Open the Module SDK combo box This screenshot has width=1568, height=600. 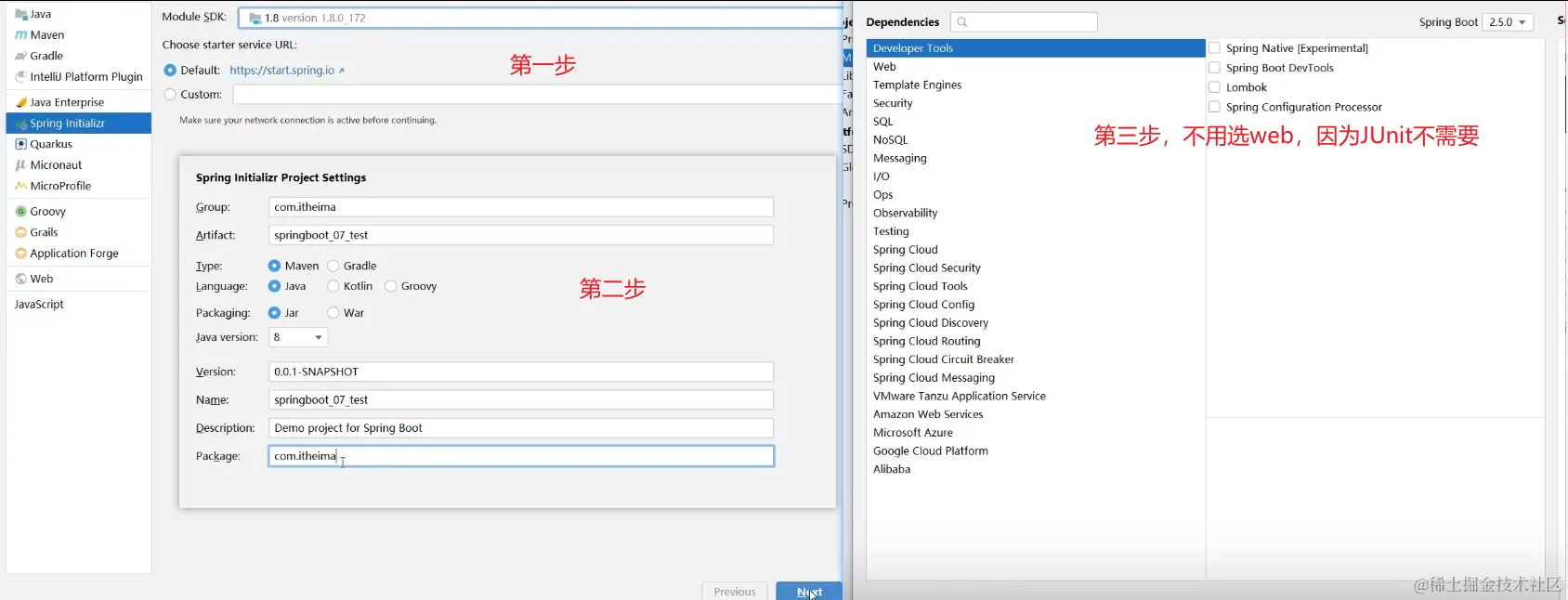tap(541, 18)
